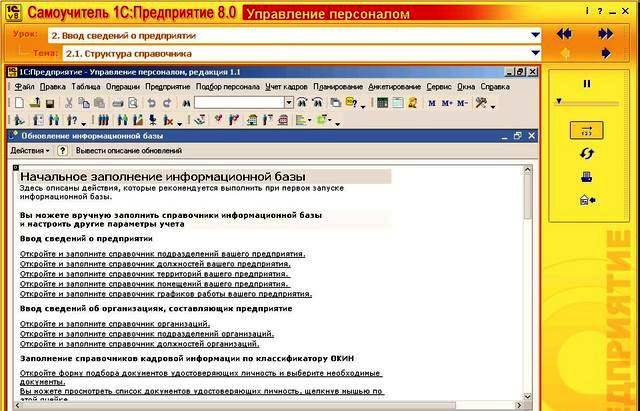Click the Undo arrow icon

tap(151, 103)
